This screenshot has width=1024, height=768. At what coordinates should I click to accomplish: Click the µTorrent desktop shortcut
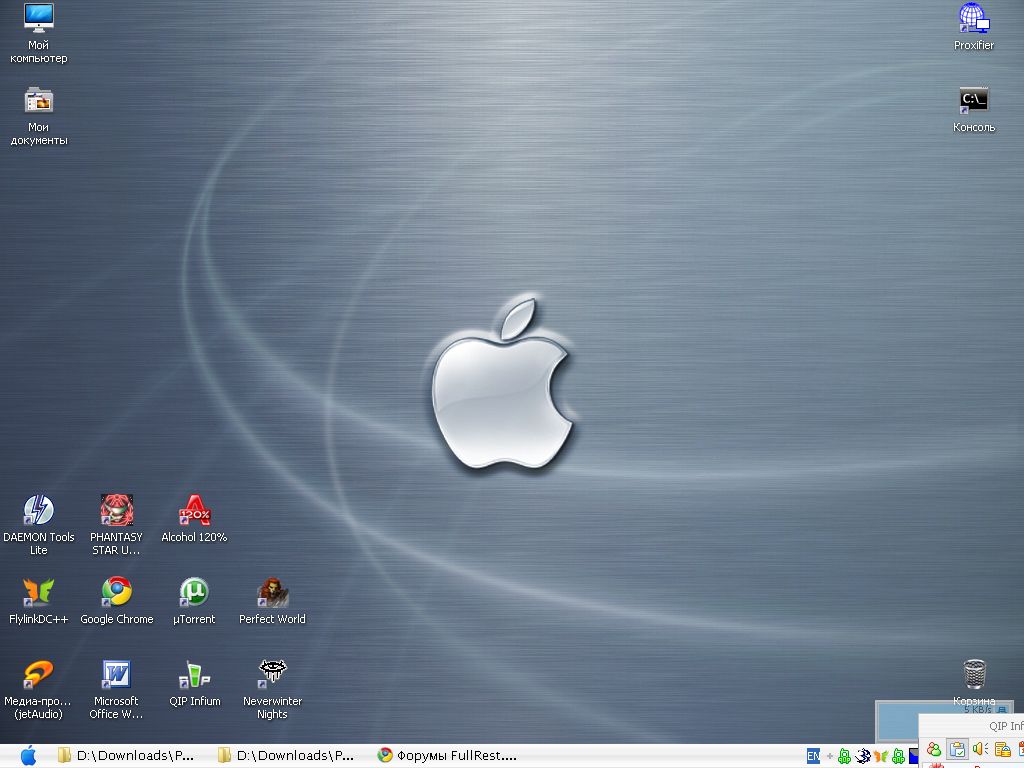(194, 601)
